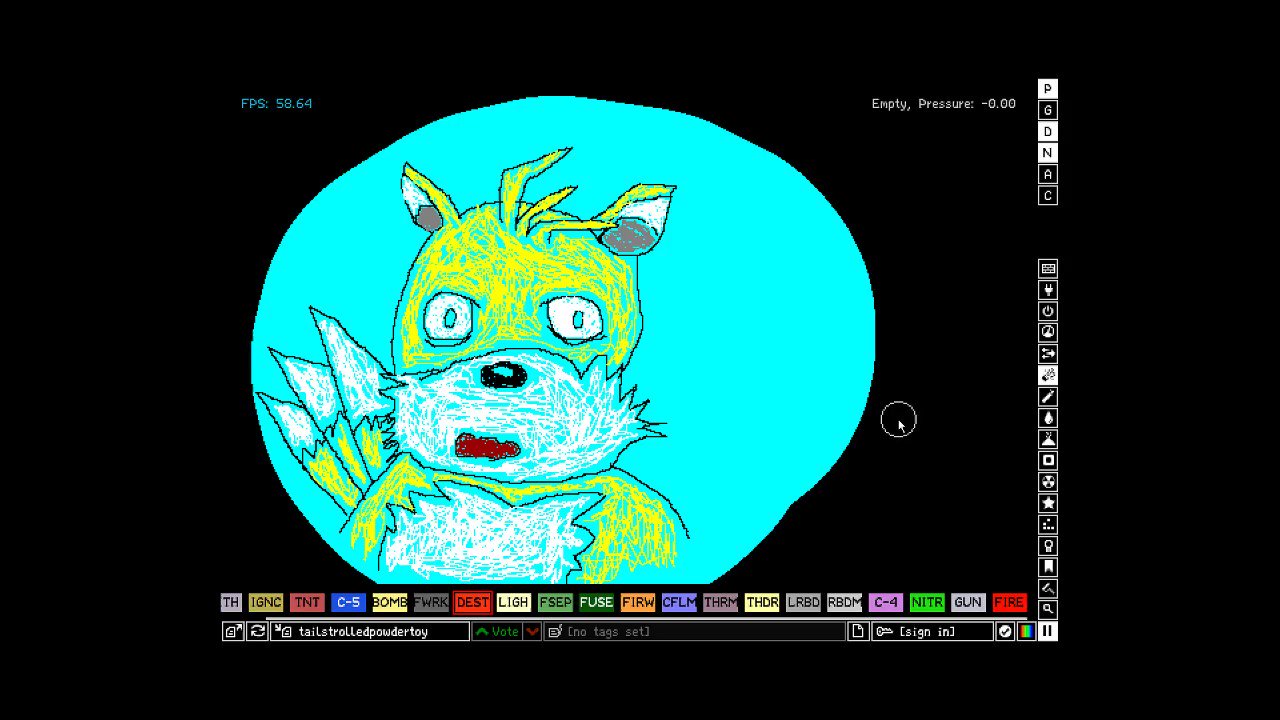Select the CFLM element

679,602
